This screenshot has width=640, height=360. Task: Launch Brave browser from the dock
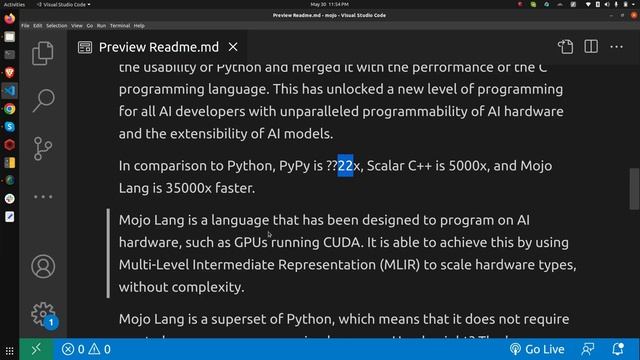(9, 73)
